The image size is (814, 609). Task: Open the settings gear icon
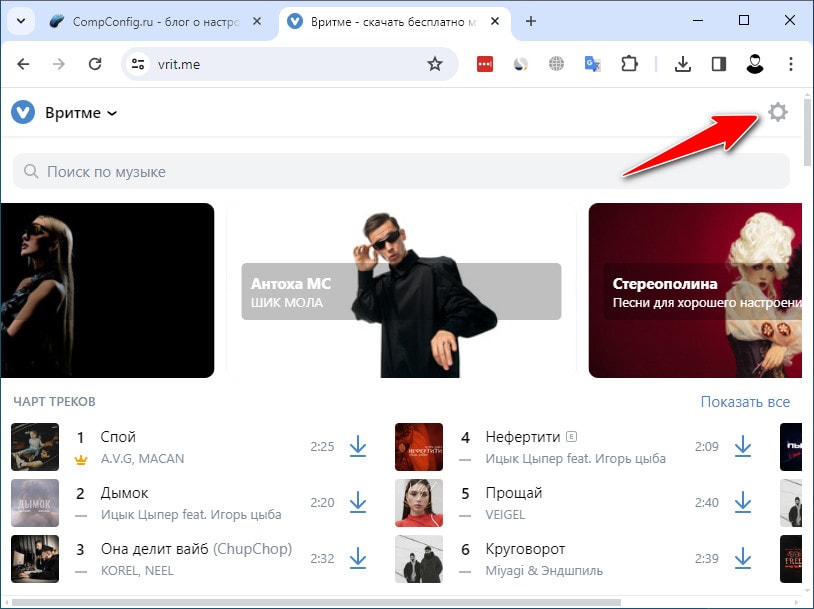[777, 113]
